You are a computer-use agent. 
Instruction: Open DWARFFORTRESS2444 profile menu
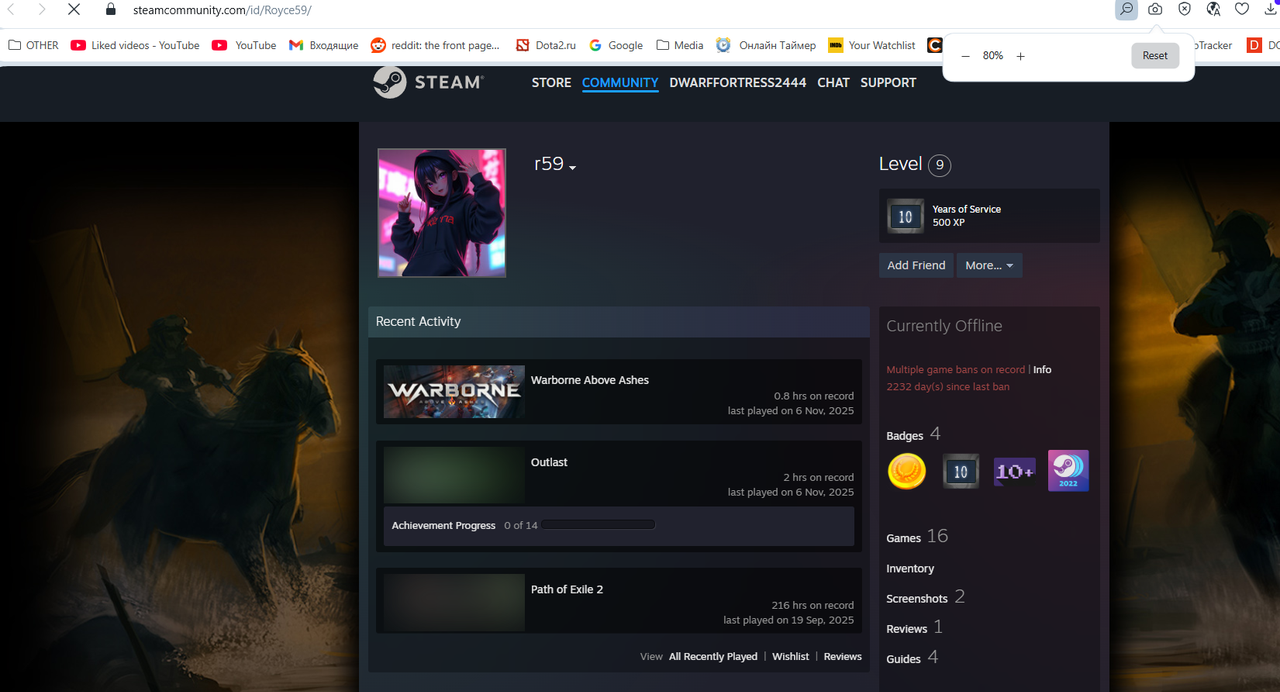pos(738,83)
